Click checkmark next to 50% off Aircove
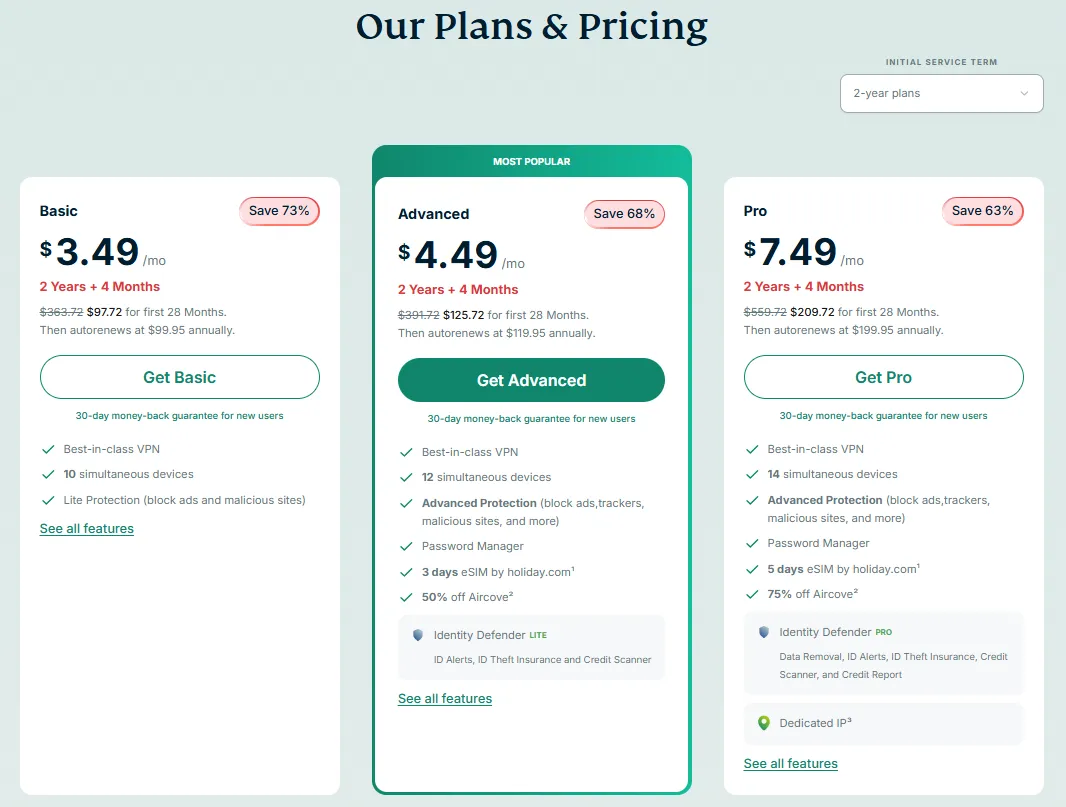 pos(406,597)
